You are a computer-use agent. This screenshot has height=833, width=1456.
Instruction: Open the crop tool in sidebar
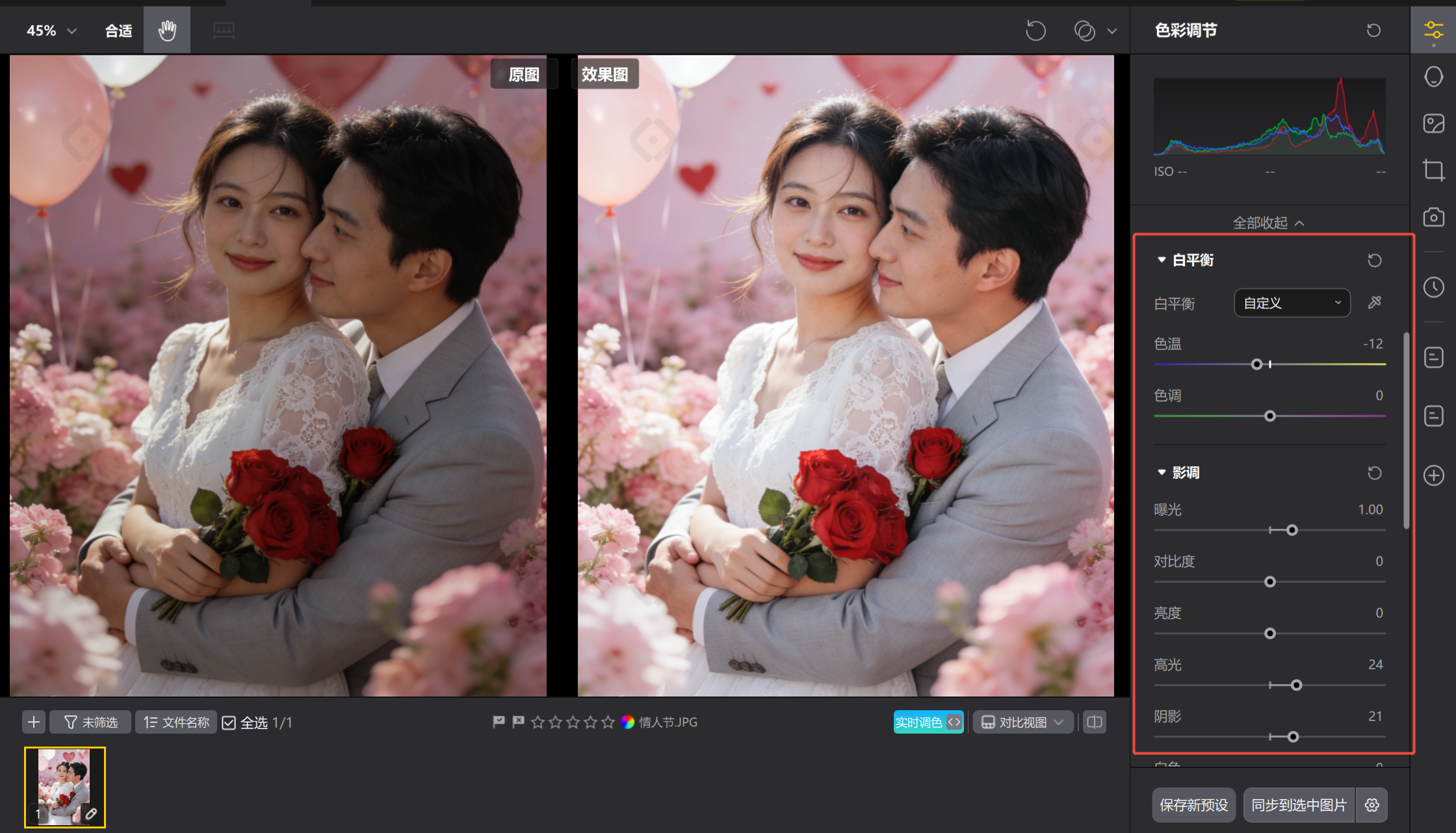click(1433, 170)
